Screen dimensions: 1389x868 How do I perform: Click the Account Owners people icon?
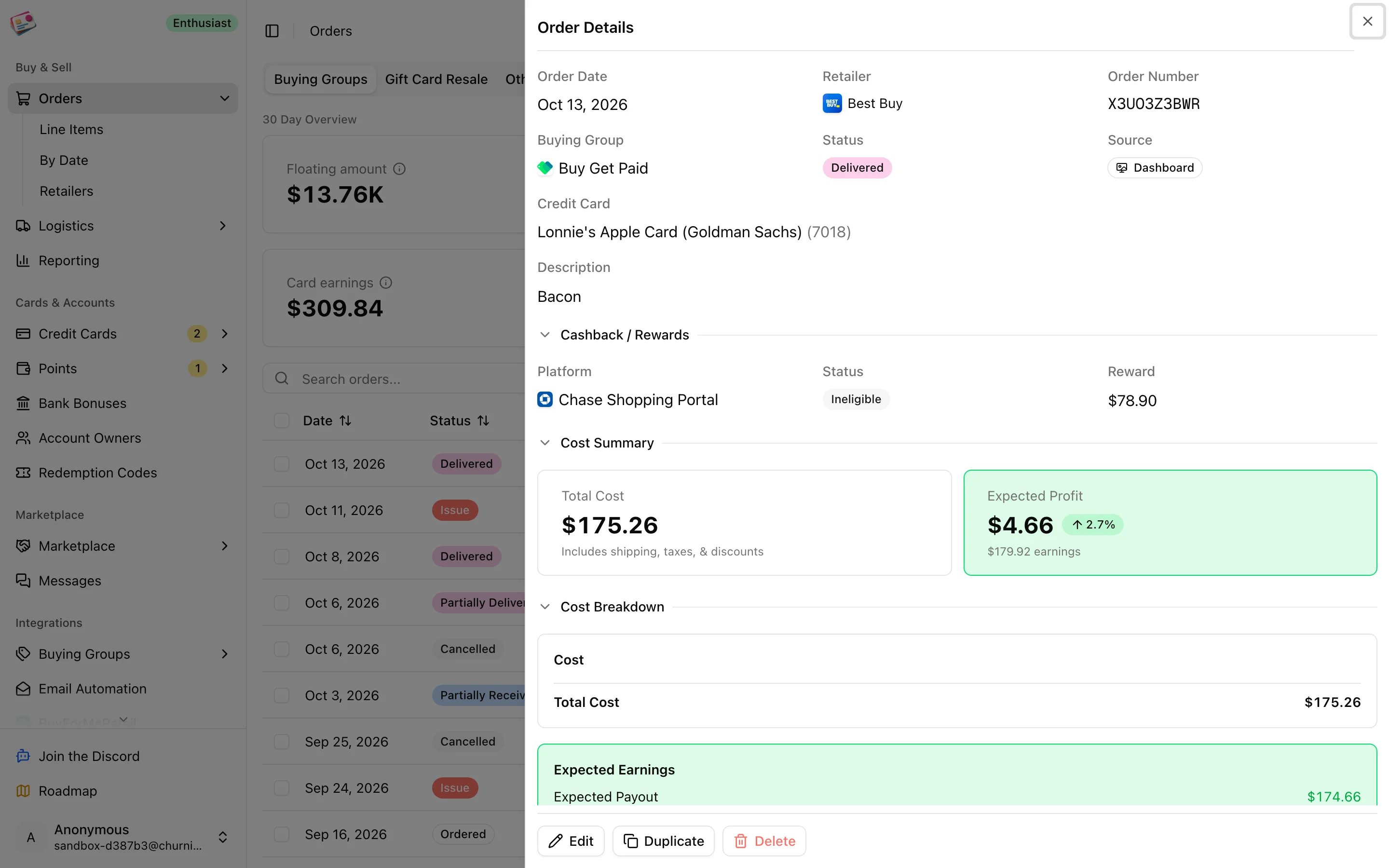click(23, 438)
